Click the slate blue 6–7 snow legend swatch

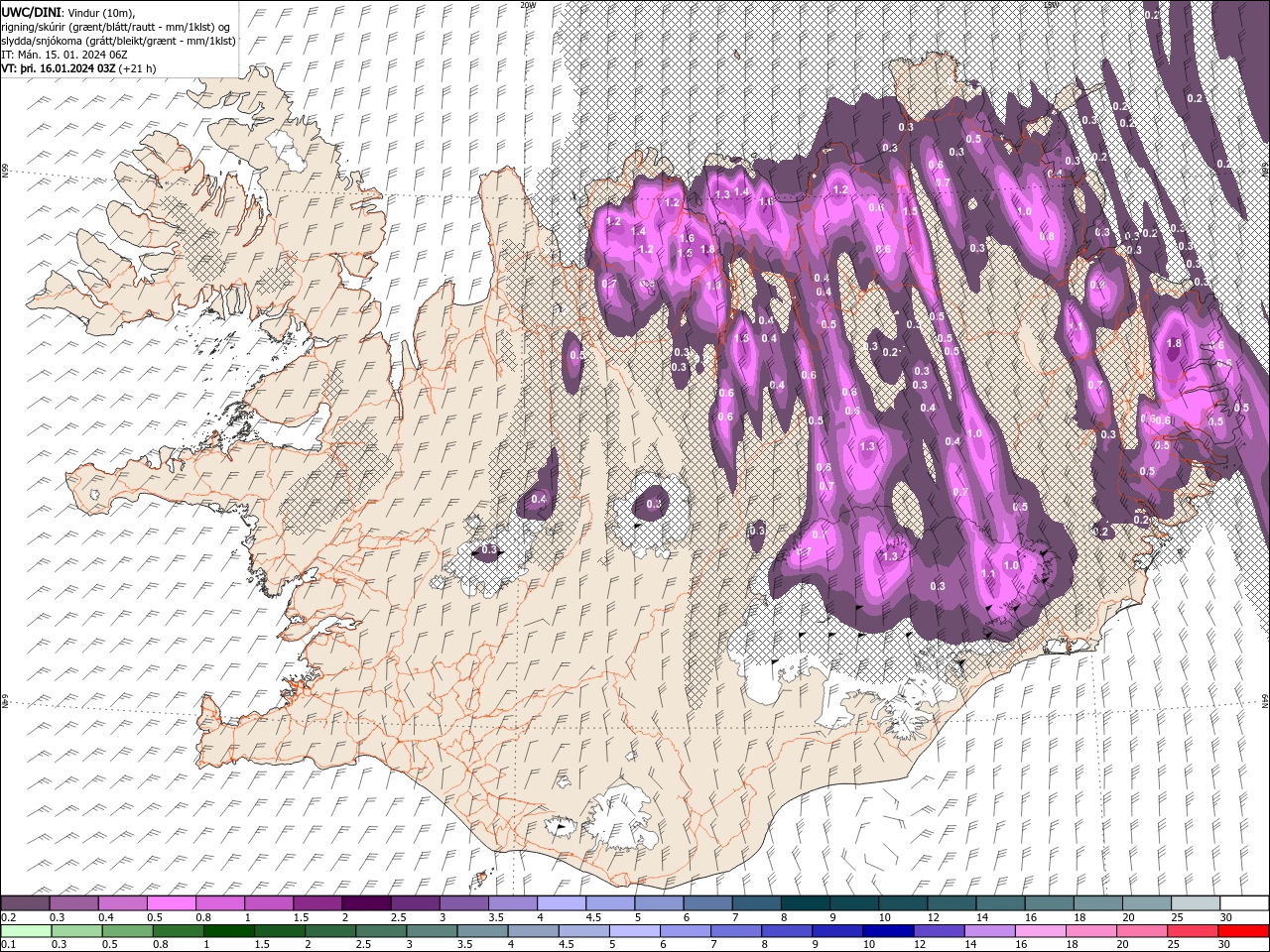click(x=706, y=903)
